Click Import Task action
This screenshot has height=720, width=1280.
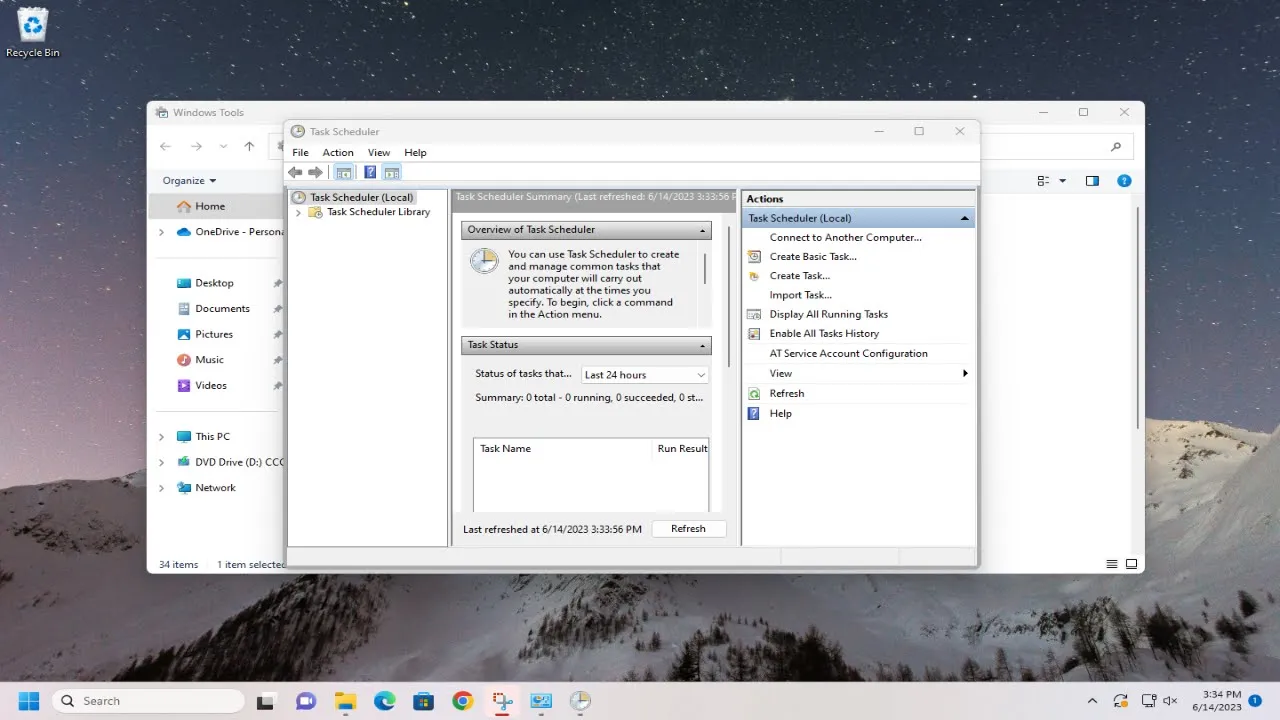point(800,295)
